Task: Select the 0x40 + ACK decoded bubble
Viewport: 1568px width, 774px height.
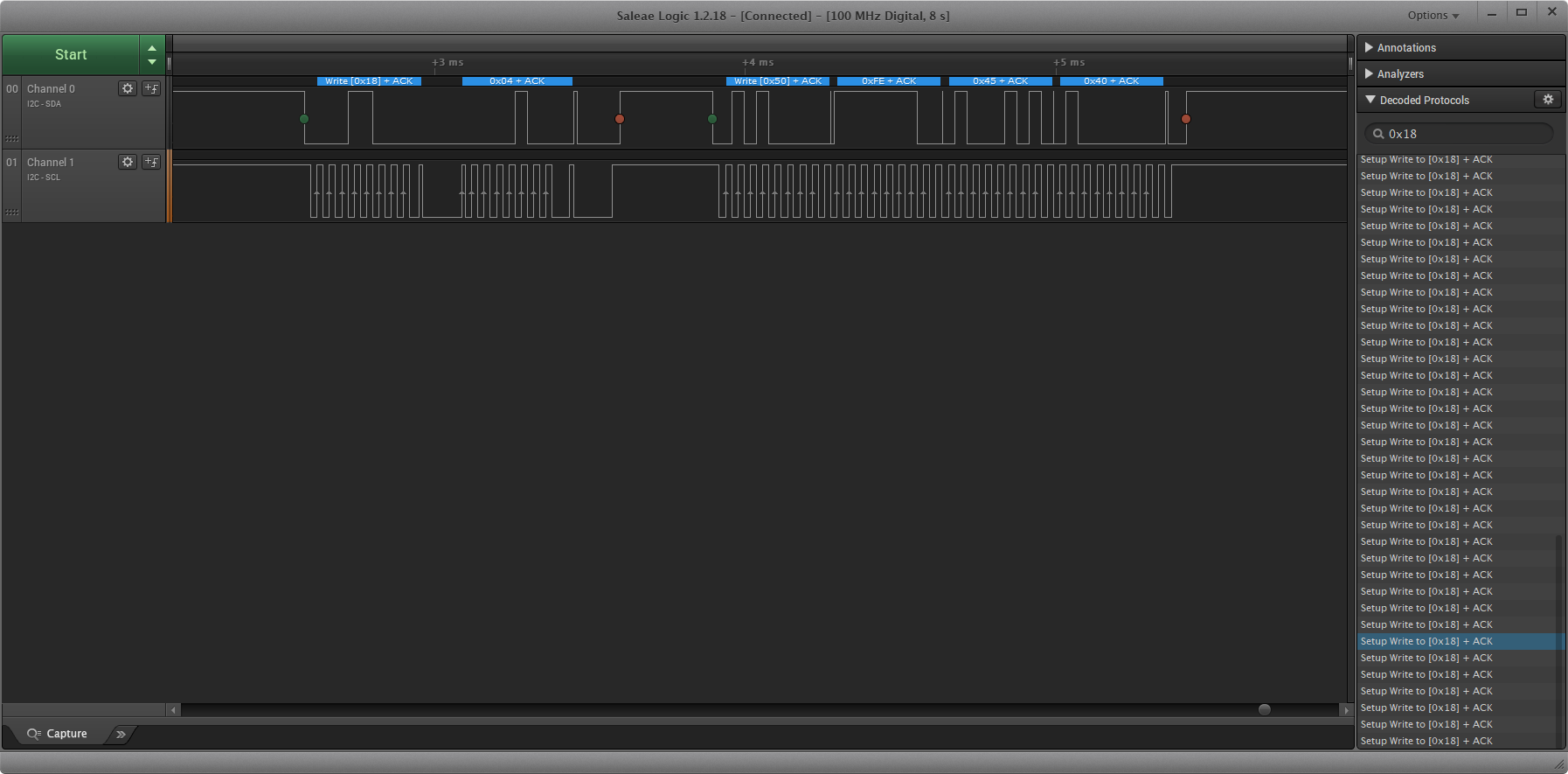Action: tap(1112, 81)
